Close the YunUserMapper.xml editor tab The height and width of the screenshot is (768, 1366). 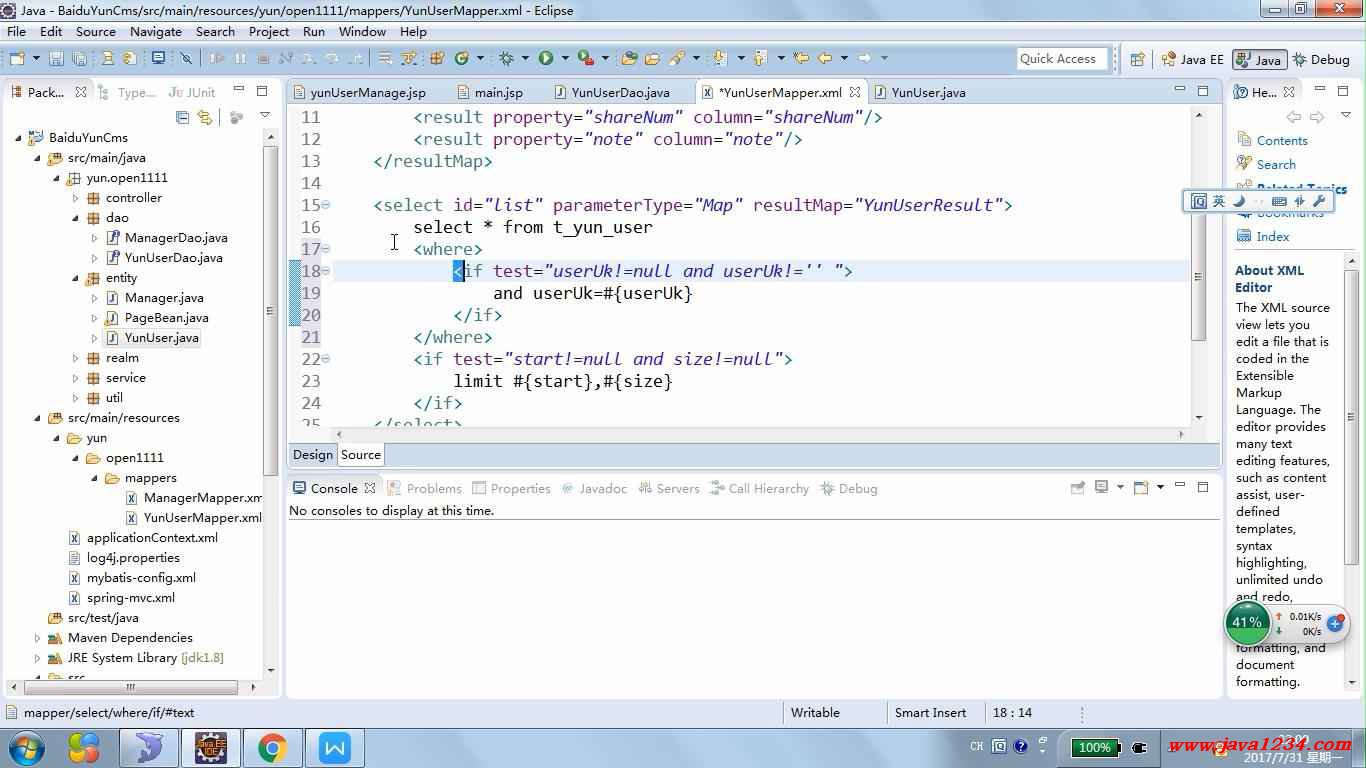click(855, 92)
